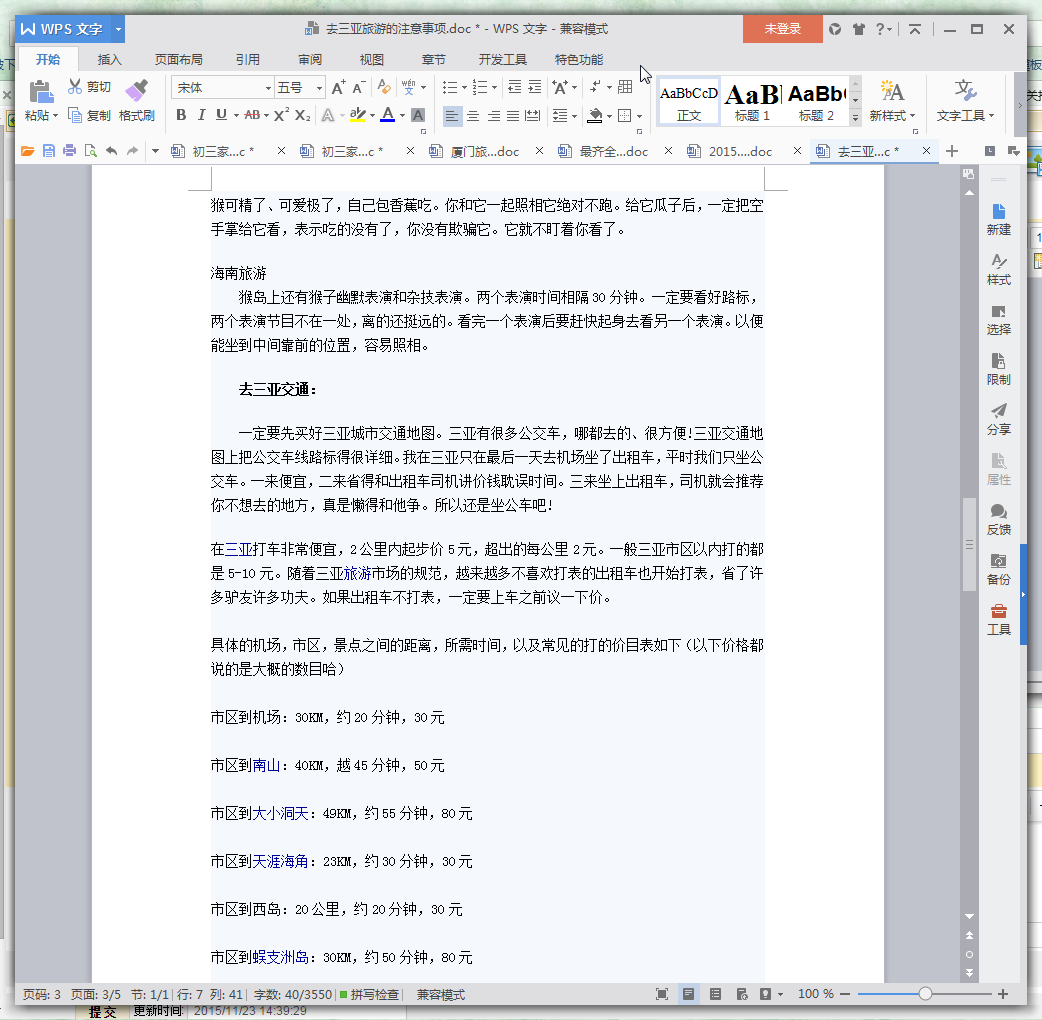Set justified text alignment
The height and width of the screenshot is (1020, 1042).
[x=513, y=116]
